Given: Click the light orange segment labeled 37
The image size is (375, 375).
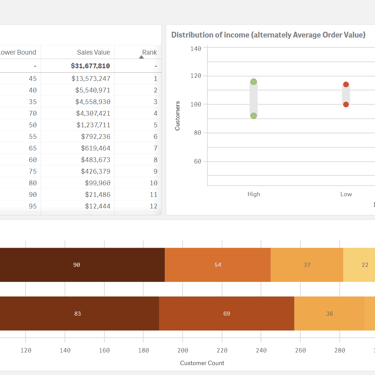Looking at the screenshot, I should click(307, 265).
